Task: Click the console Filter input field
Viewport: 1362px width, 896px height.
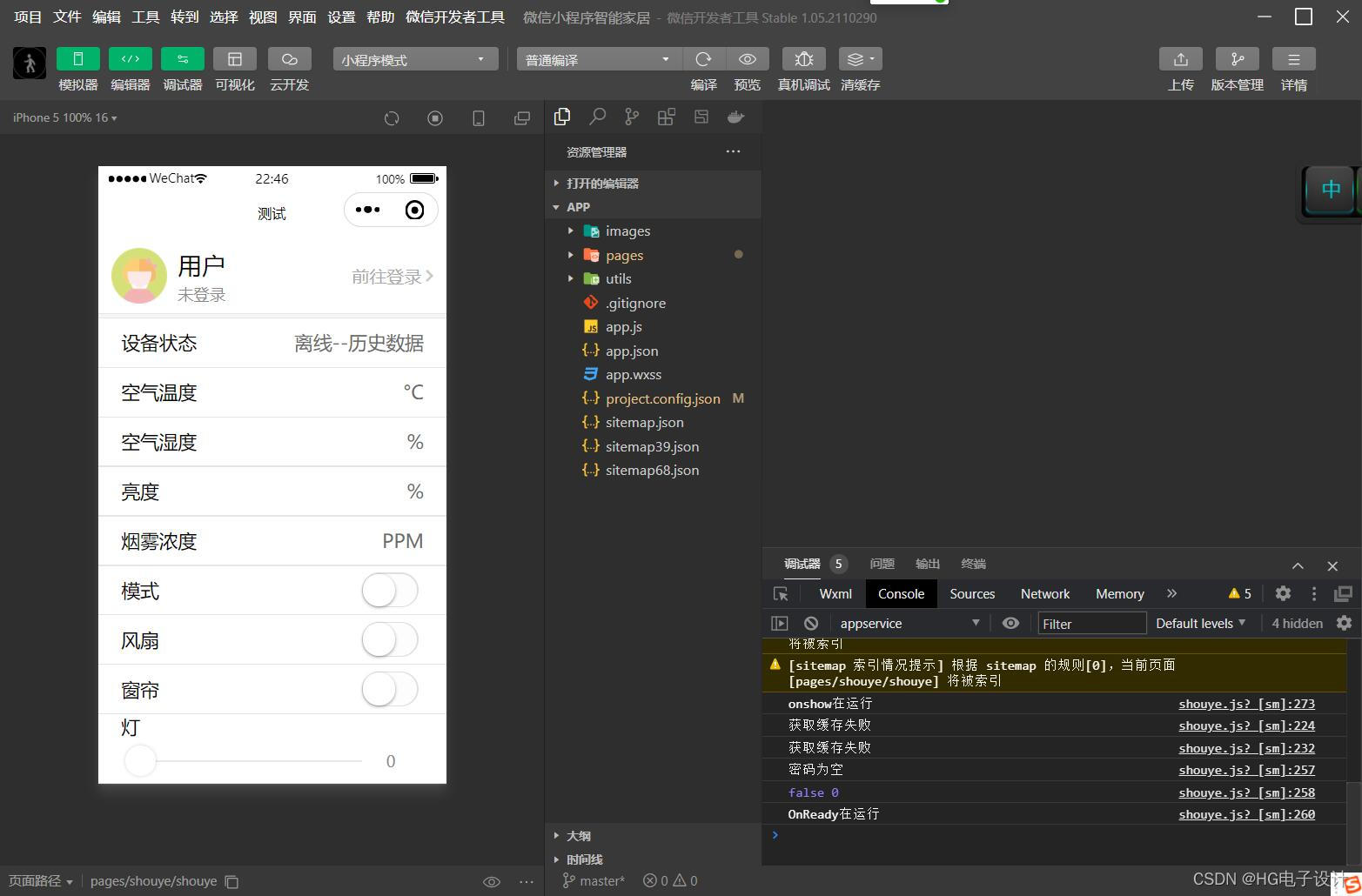Action: click(1092, 623)
